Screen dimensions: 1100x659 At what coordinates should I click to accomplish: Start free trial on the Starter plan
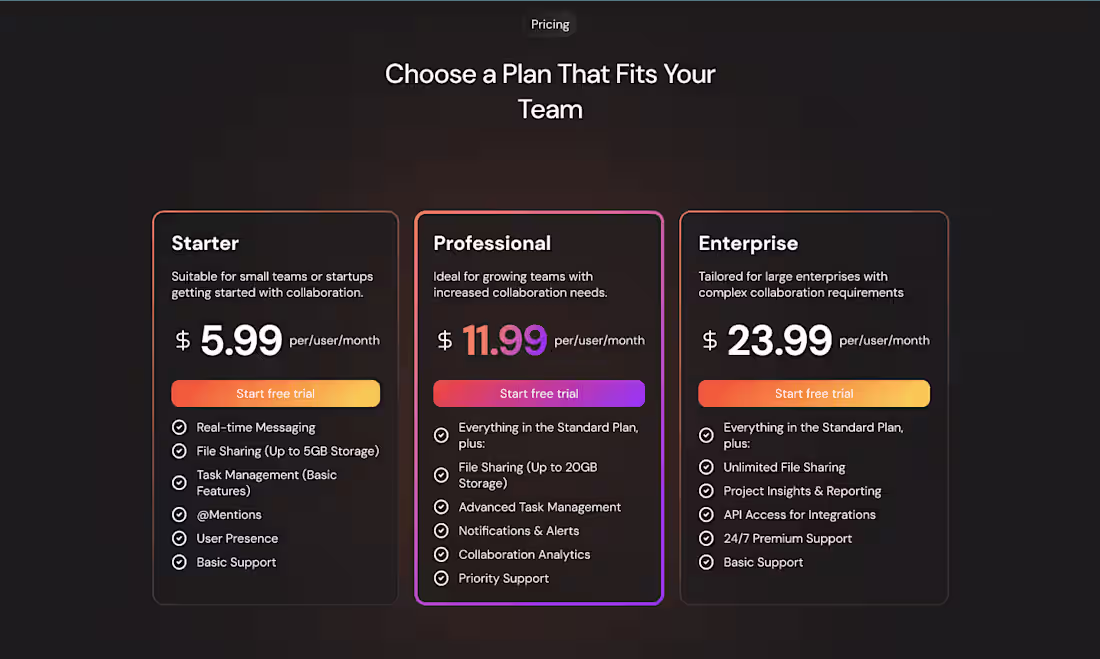(275, 393)
